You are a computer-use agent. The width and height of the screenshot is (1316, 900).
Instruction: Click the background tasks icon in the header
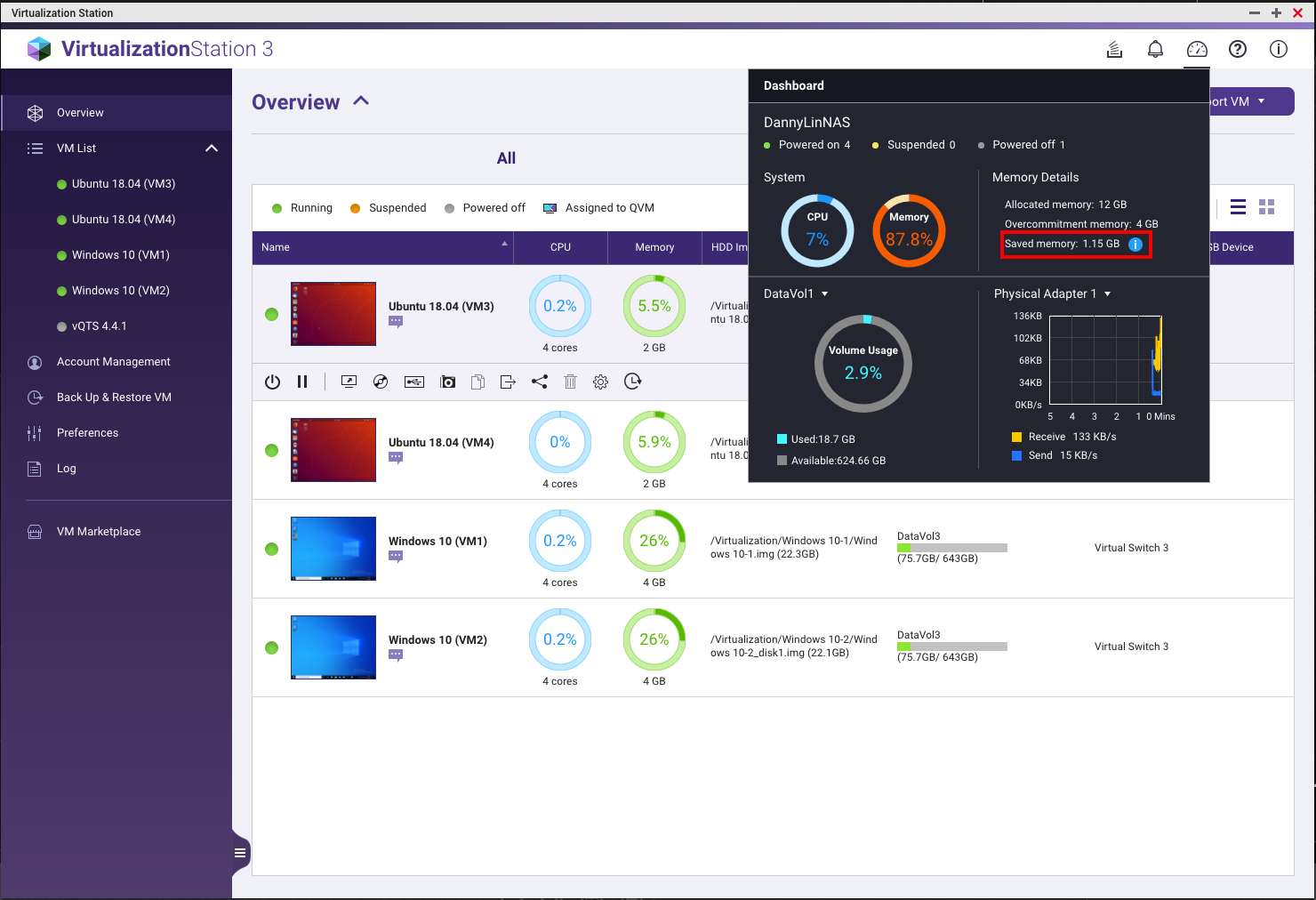click(1114, 49)
